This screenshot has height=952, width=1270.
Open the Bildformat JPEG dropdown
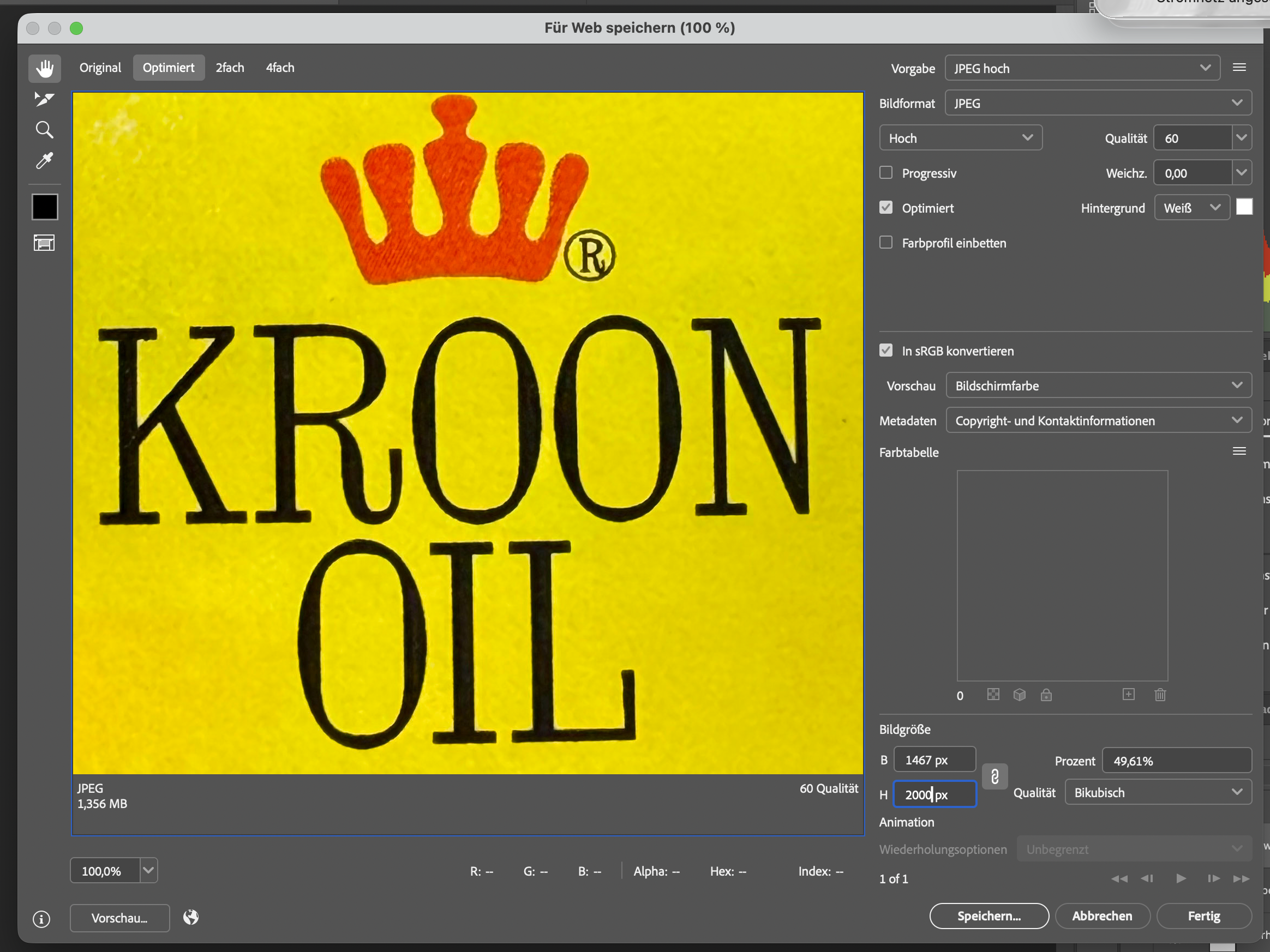1098,103
